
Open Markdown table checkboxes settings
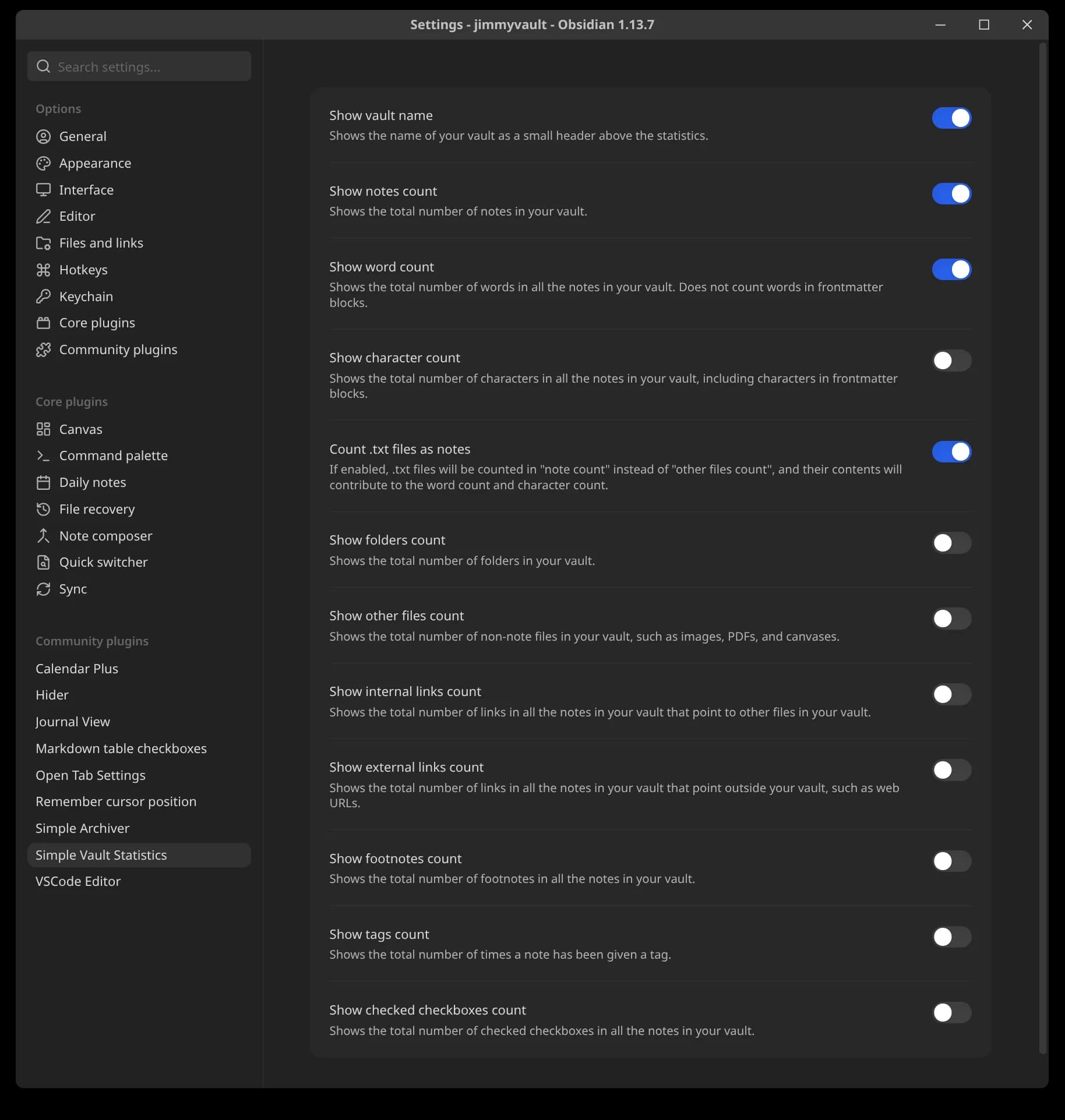click(139, 748)
